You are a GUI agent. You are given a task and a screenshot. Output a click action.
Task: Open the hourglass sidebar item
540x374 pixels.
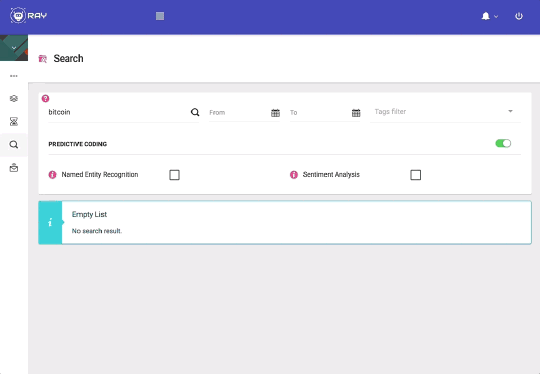tap(14, 121)
